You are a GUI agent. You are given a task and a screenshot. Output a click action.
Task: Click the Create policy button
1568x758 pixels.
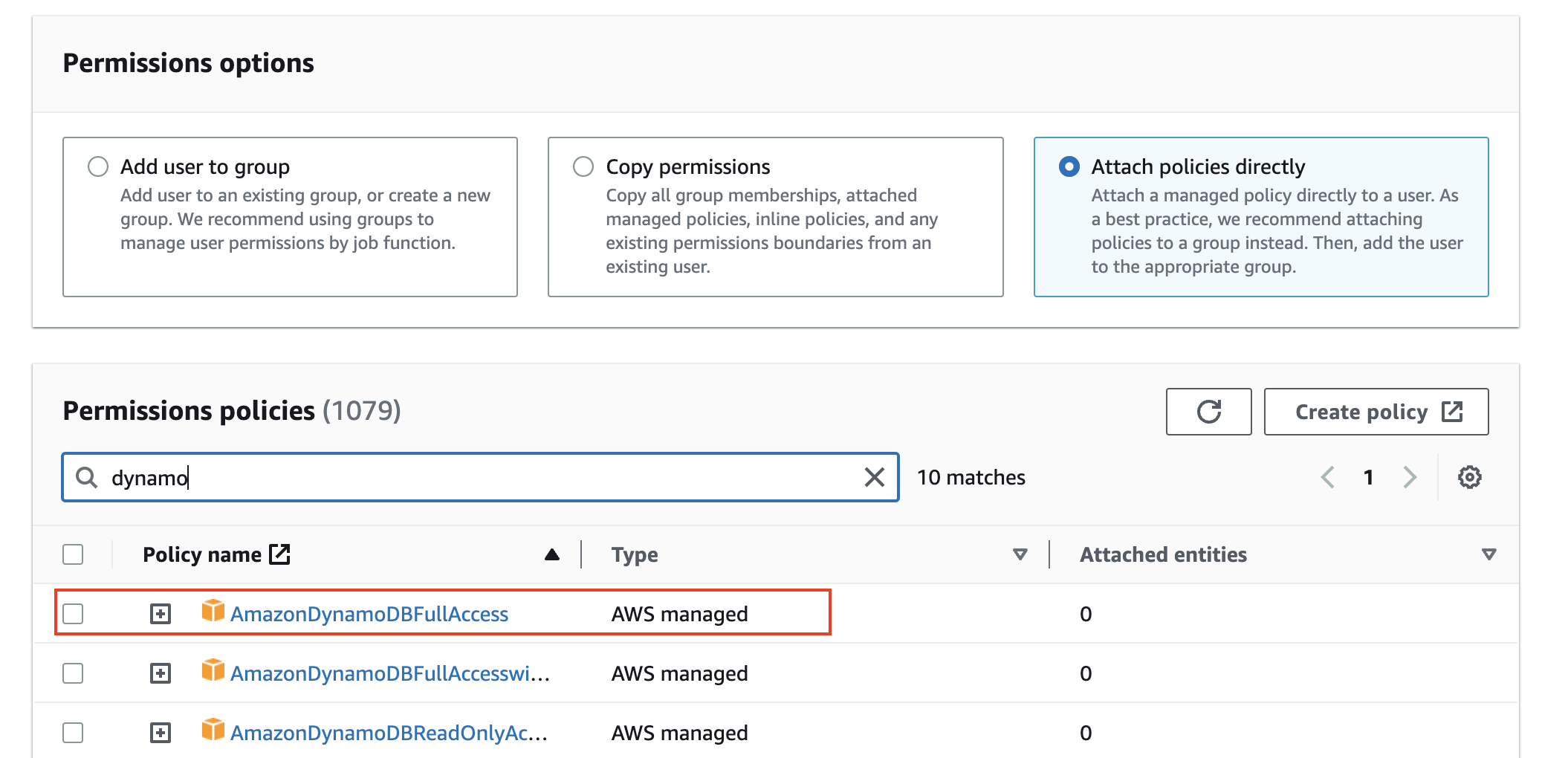[x=1376, y=412]
